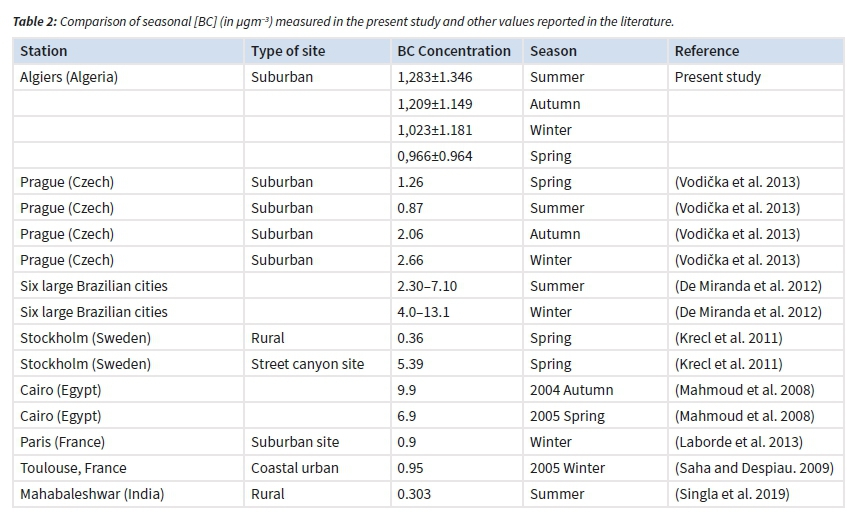
Task: Click the Station column header
Action: 44,51
